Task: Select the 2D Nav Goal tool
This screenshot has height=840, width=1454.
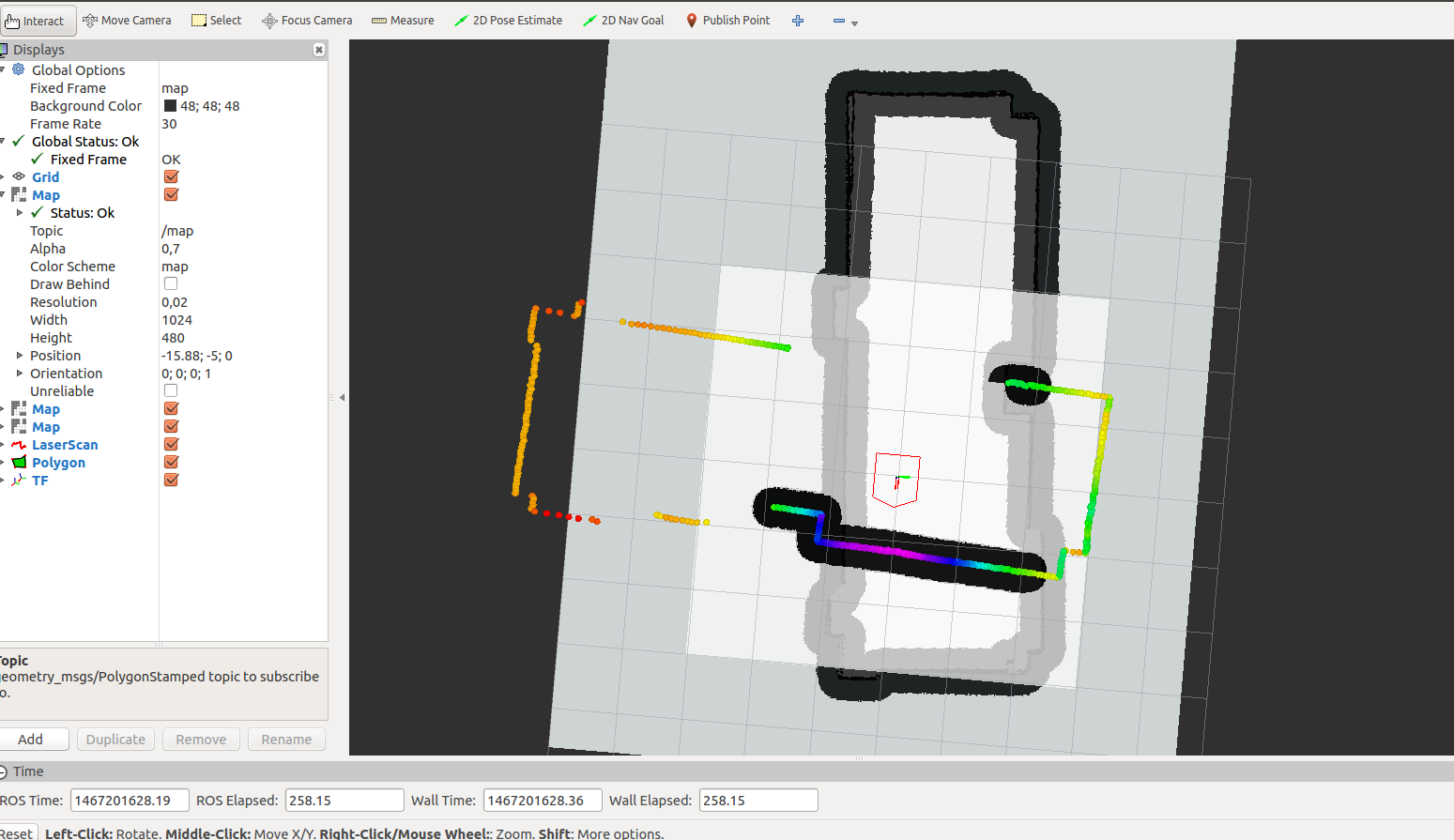Action: (x=623, y=21)
